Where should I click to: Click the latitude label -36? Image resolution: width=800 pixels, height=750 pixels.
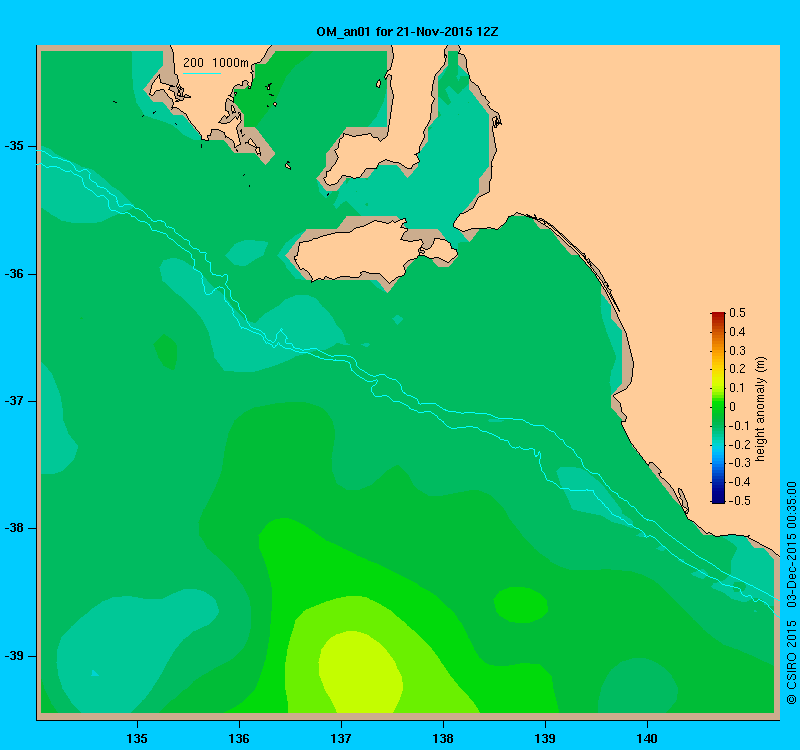coord(14,274)
